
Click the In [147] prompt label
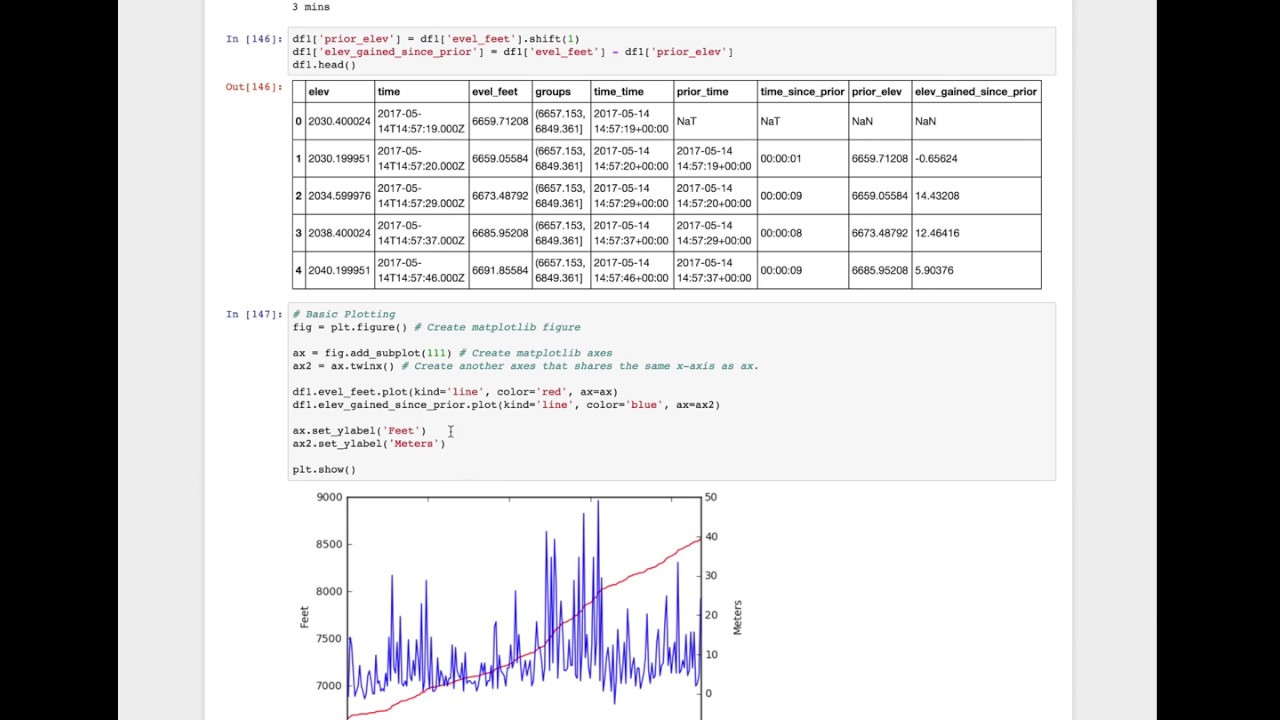click(x=254, y=314)
